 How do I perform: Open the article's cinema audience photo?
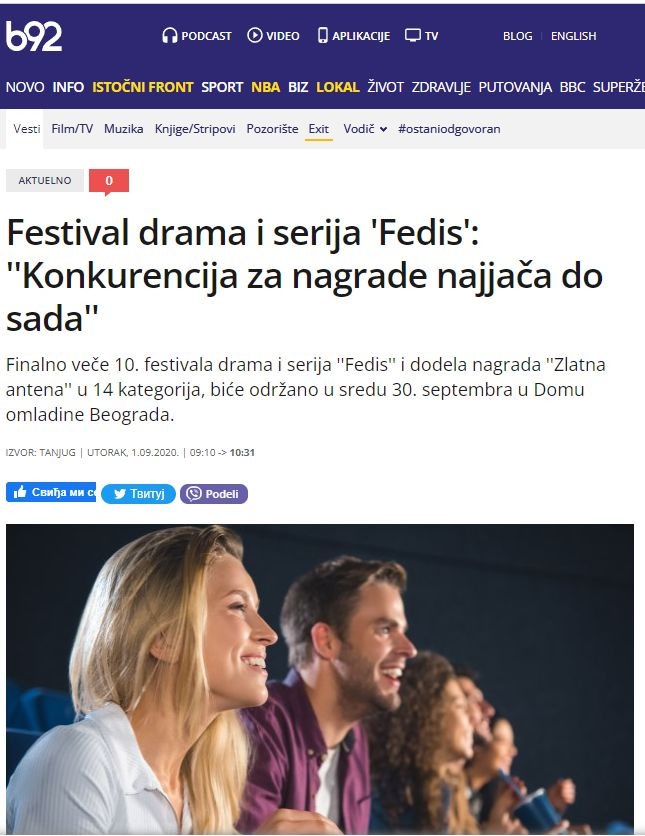[x=320, y=678]
